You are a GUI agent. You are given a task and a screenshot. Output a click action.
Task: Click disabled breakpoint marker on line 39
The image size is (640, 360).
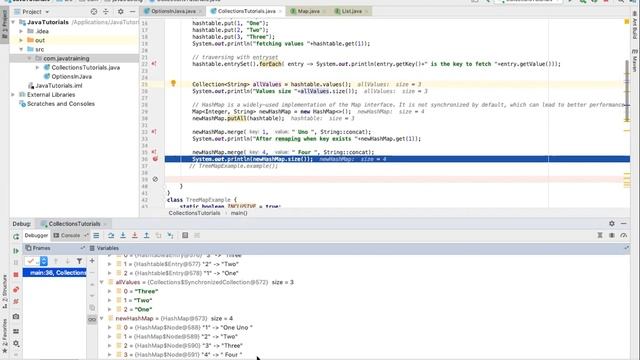(x=155, y=179)
